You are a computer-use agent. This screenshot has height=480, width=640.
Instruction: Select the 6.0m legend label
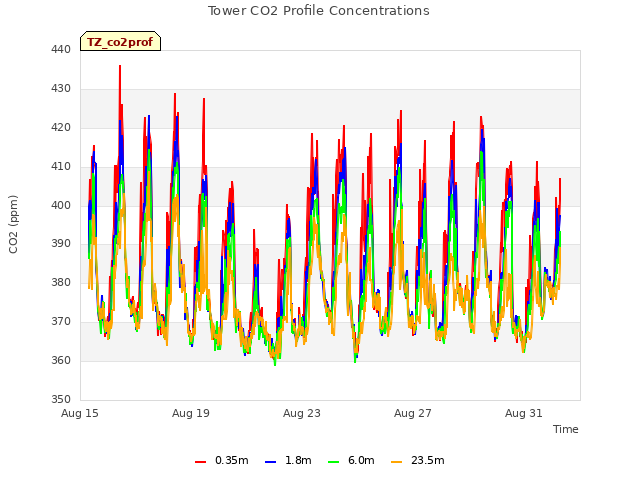pyautogui.click(x=361, y=460)
